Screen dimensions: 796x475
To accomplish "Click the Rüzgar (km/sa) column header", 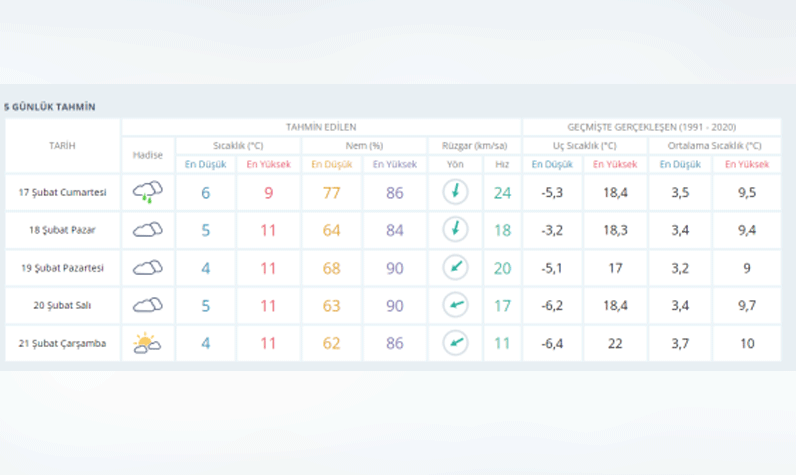I will [472, 145].
